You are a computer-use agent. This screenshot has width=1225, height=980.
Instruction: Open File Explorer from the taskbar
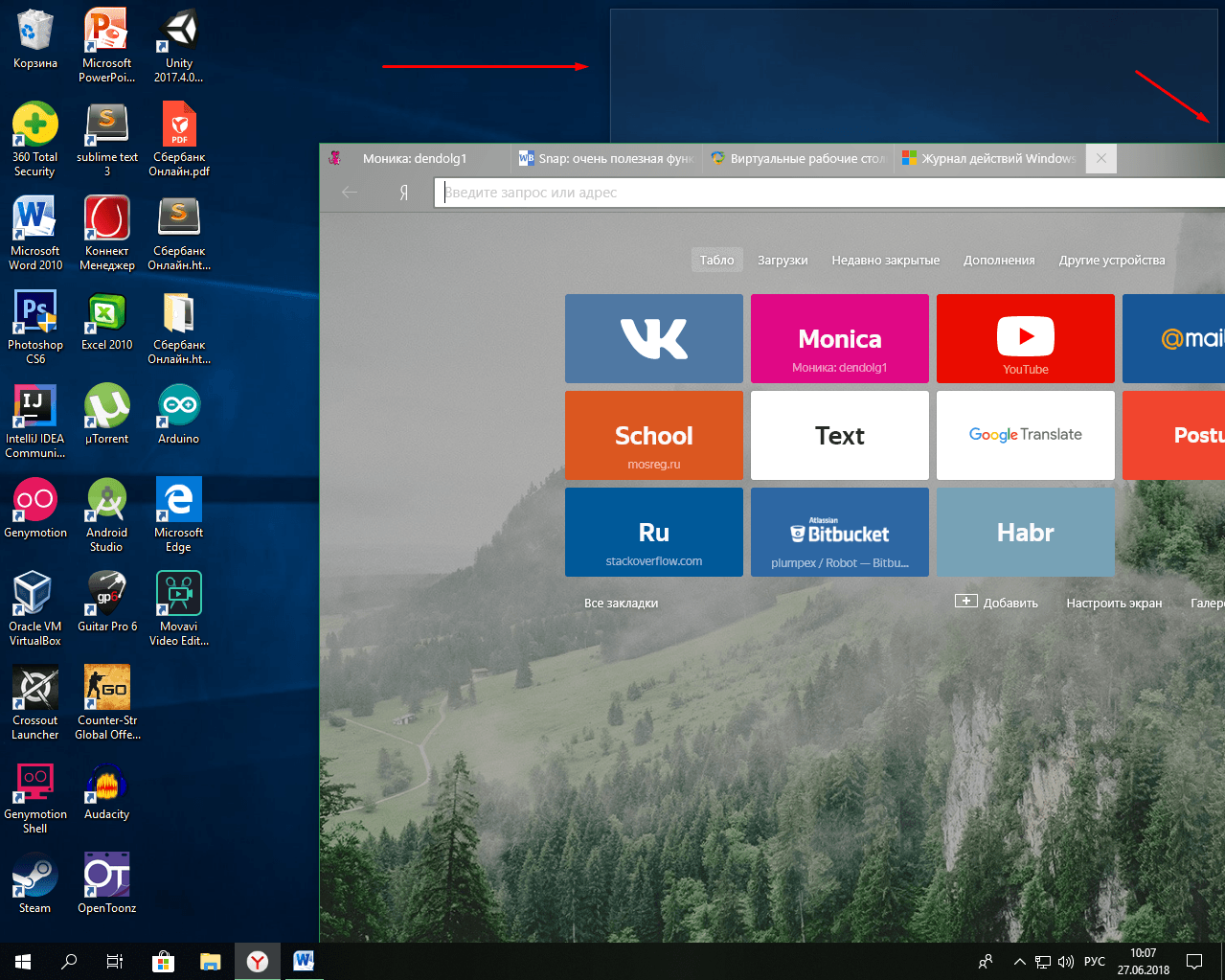click(211, 961)
